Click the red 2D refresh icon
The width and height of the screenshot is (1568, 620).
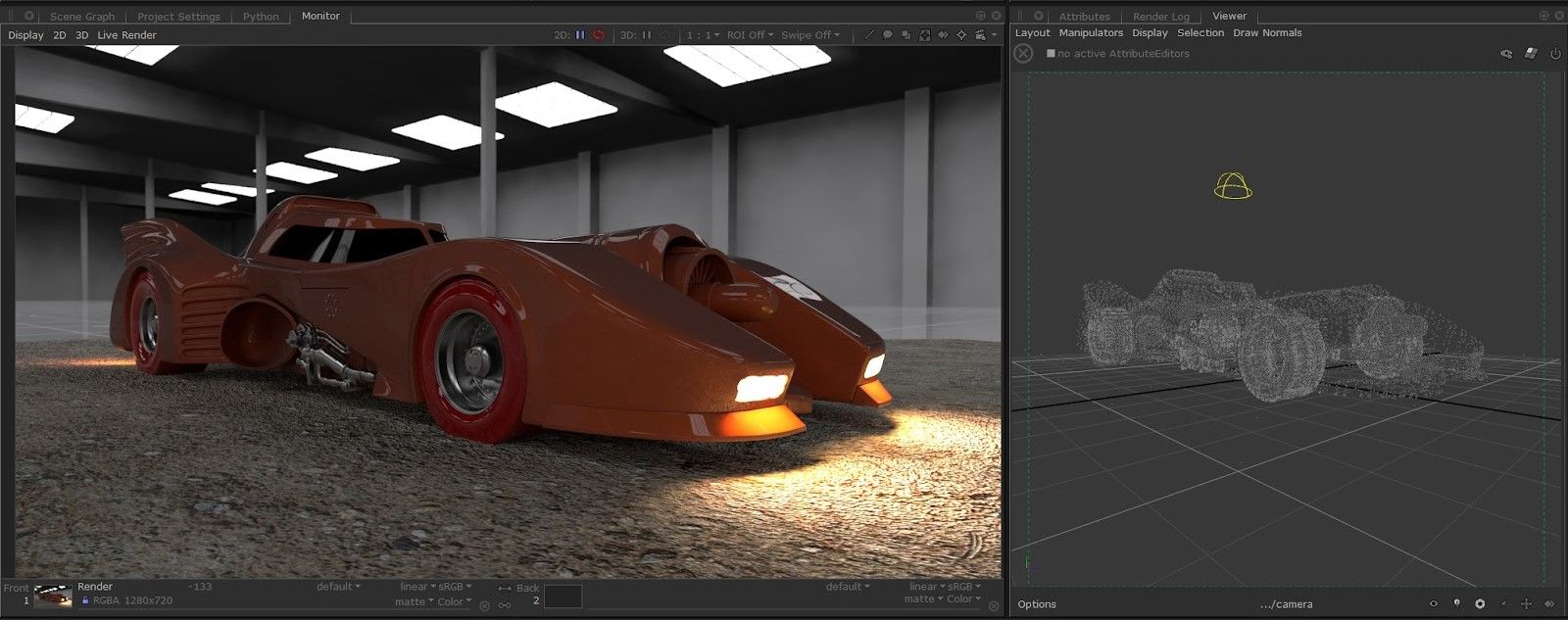tap(598, 34)
